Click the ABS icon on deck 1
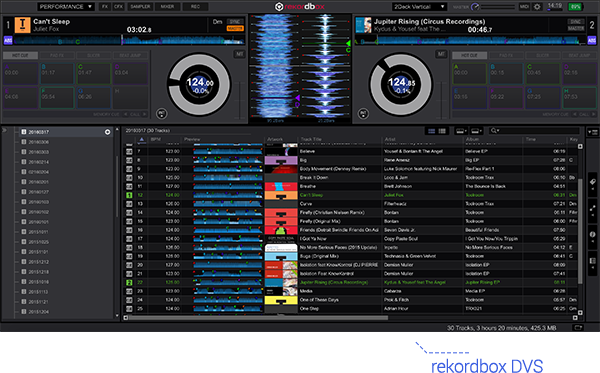This screenshot has height=373, width=600. [8, 40]
